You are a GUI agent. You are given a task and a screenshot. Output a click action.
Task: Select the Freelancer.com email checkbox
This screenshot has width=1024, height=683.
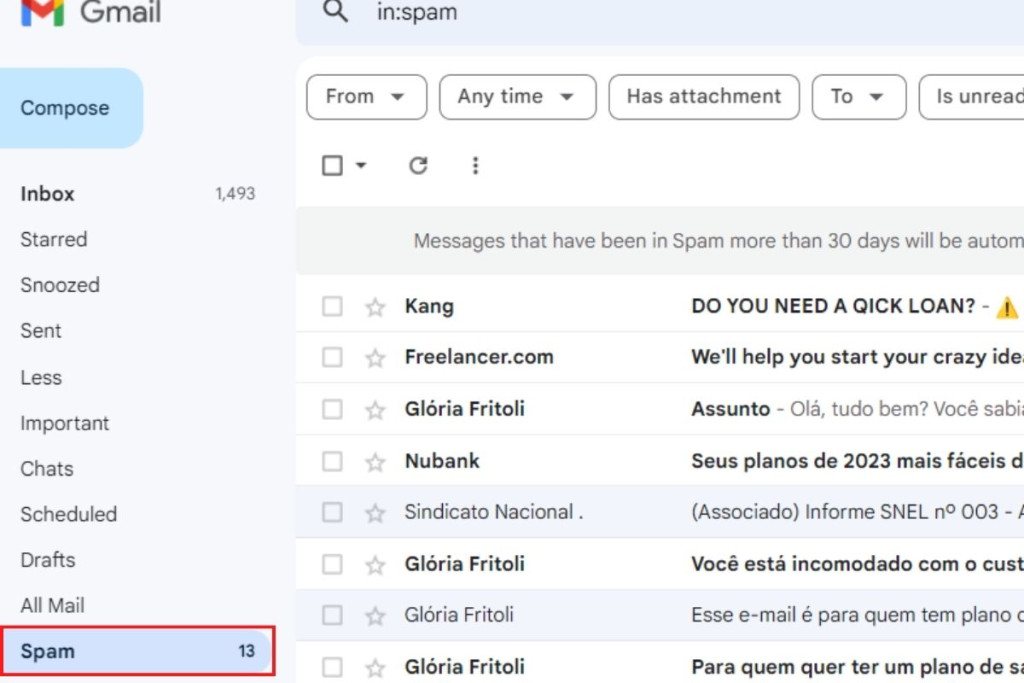point(332,357)
